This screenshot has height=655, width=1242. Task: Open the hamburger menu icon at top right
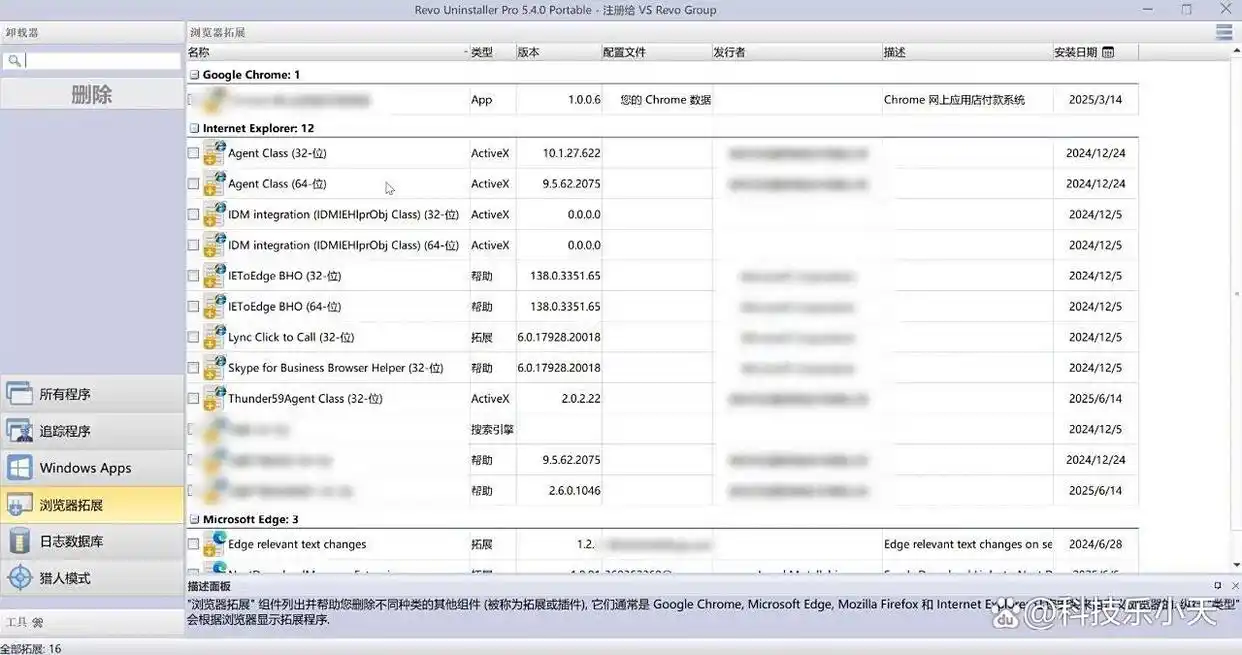[x=1224, y=33]
